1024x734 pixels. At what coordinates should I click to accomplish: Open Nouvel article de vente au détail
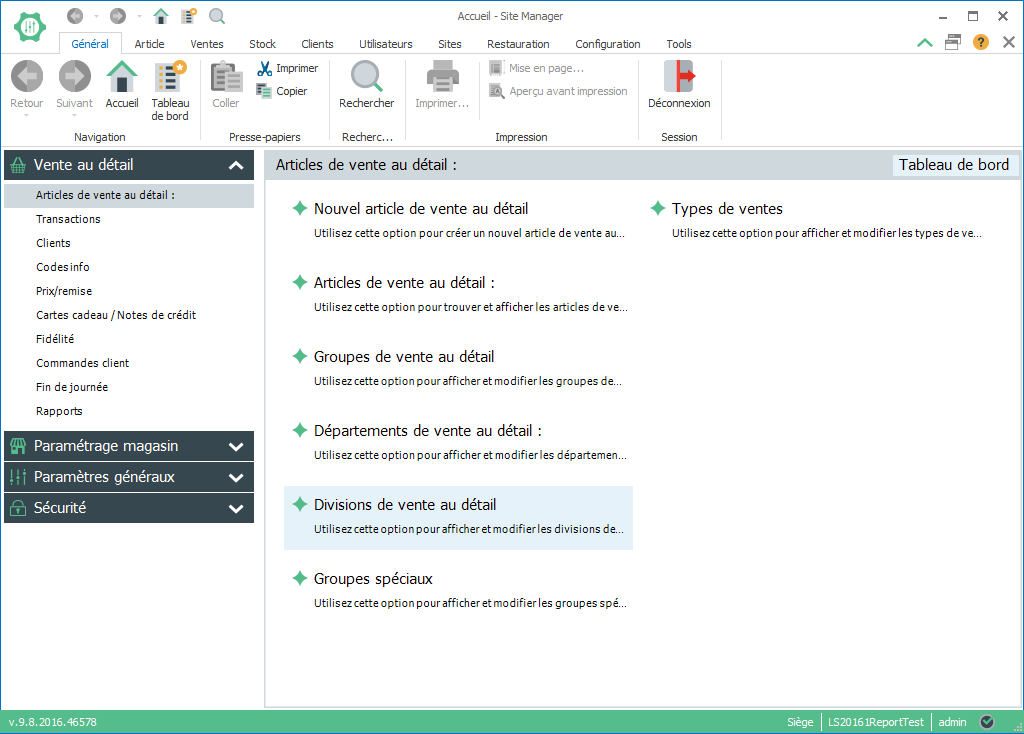tap(421, 209)
